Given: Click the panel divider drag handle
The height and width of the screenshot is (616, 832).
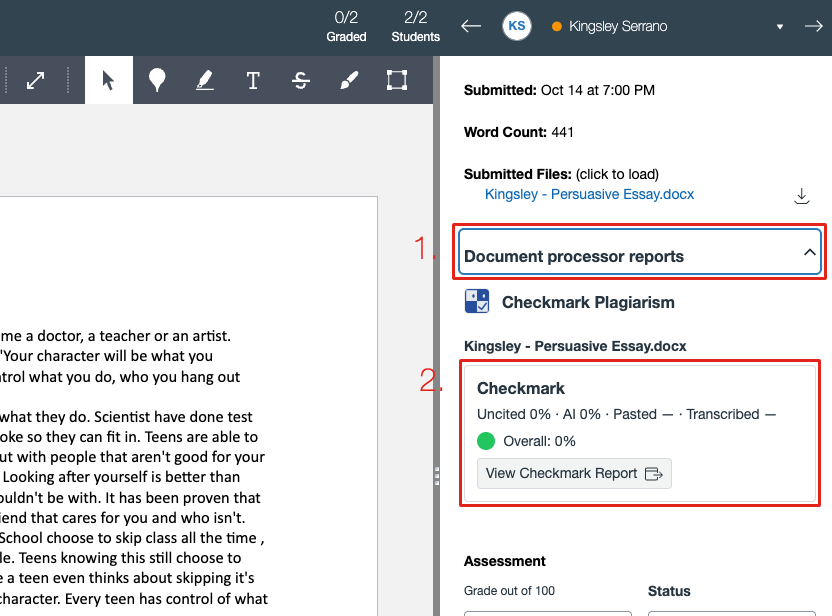Looking at the screenshot, I should coord(437,476).
